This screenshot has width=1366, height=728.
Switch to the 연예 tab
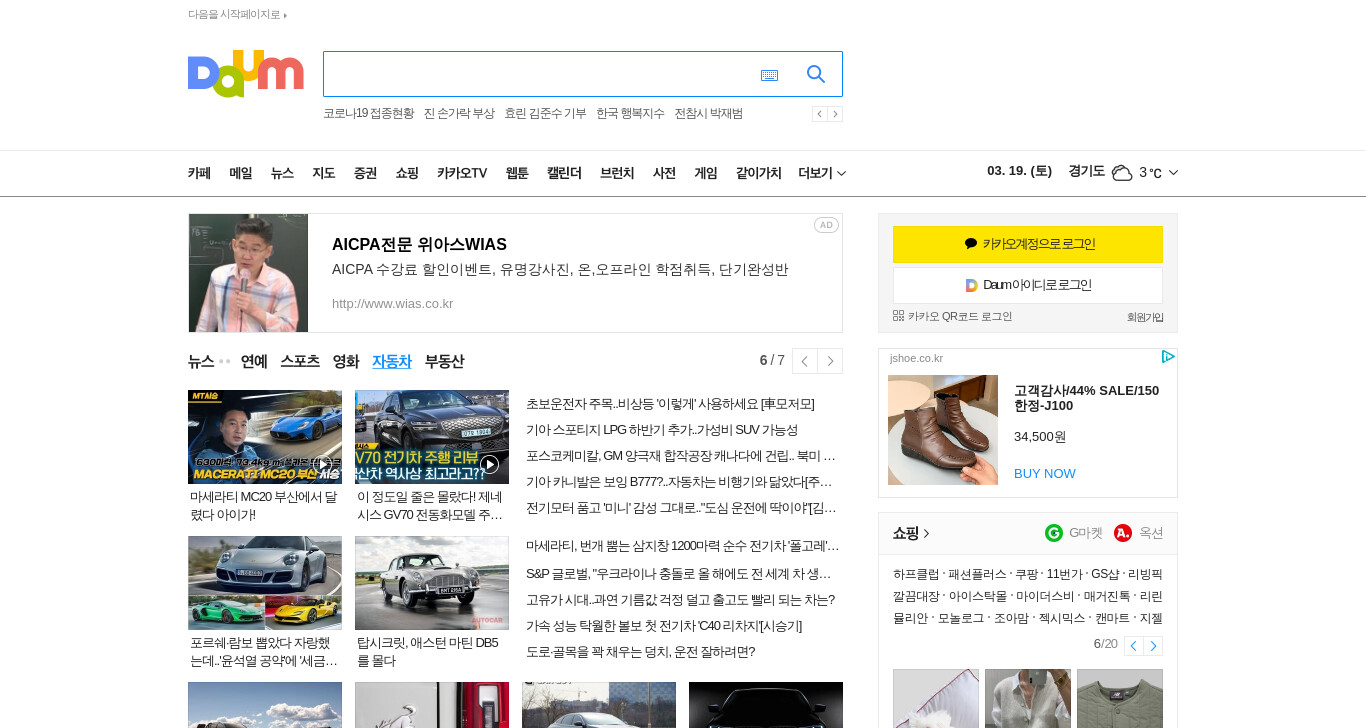click(254, 361)
